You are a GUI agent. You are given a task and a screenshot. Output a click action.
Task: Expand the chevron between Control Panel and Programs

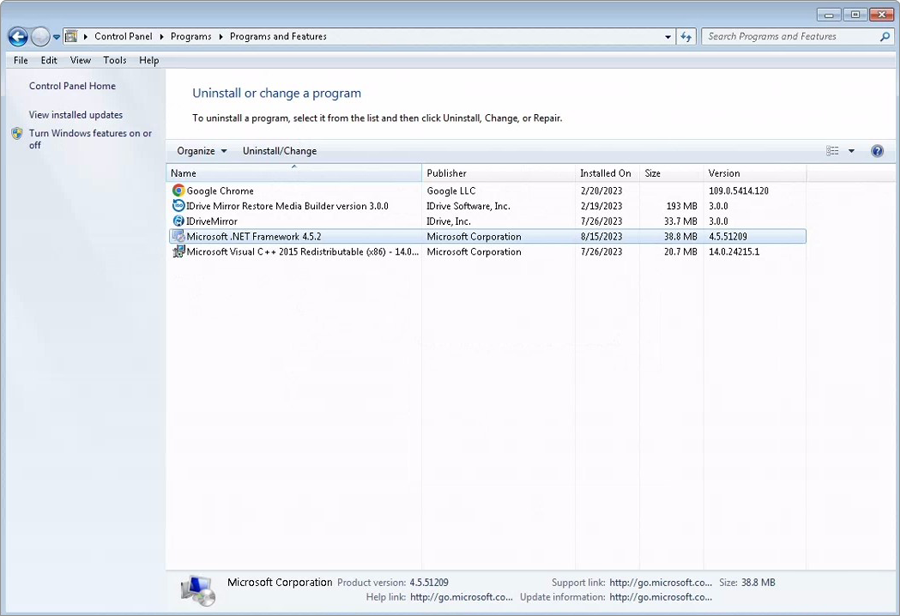[161, 37]
